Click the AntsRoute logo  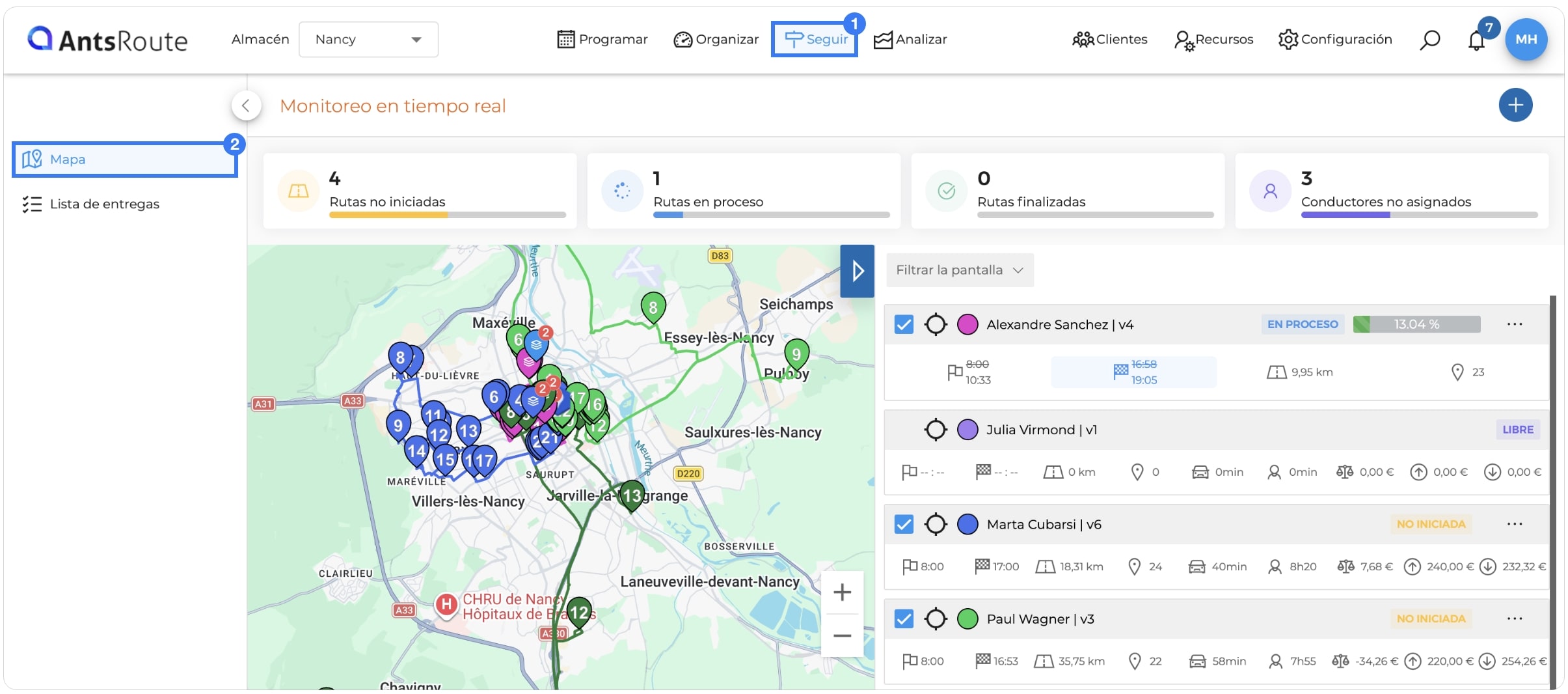107,40
